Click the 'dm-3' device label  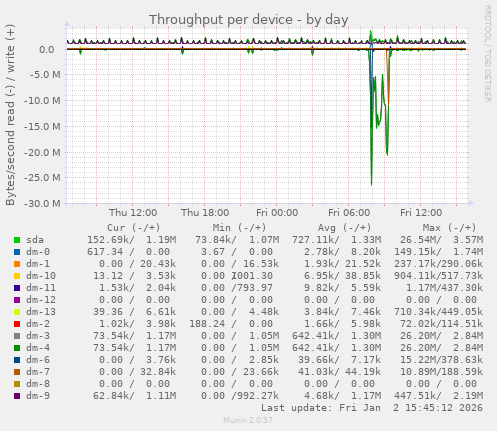click(x=38, y=336)
